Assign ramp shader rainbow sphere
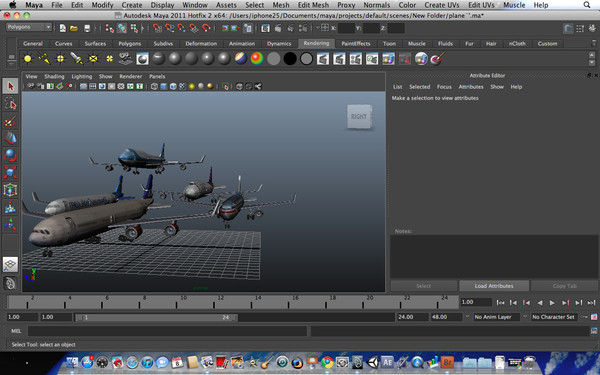The image size is (600, 375). (x=257, y=59)
